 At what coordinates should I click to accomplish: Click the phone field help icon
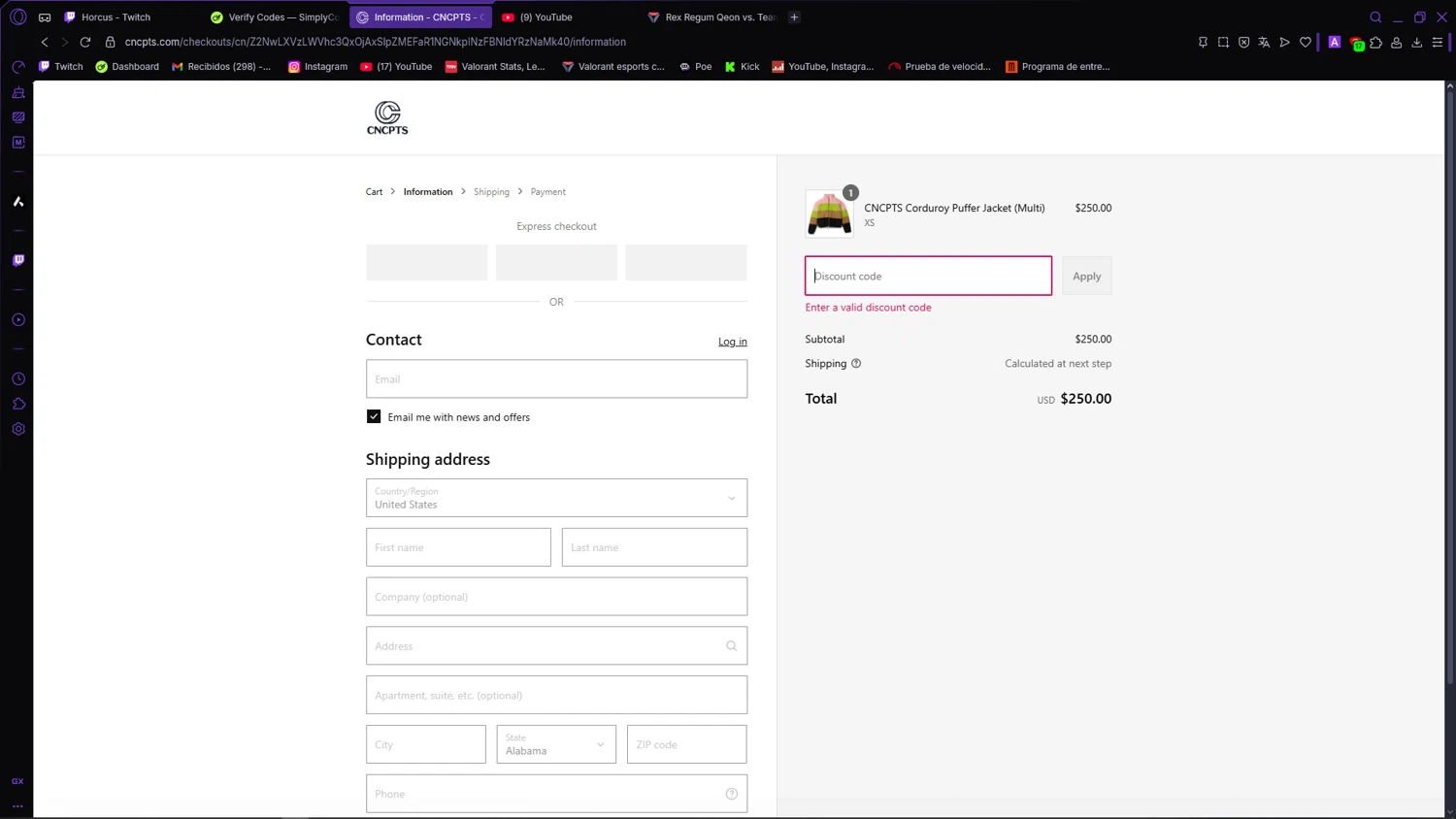tap(732, 794)
